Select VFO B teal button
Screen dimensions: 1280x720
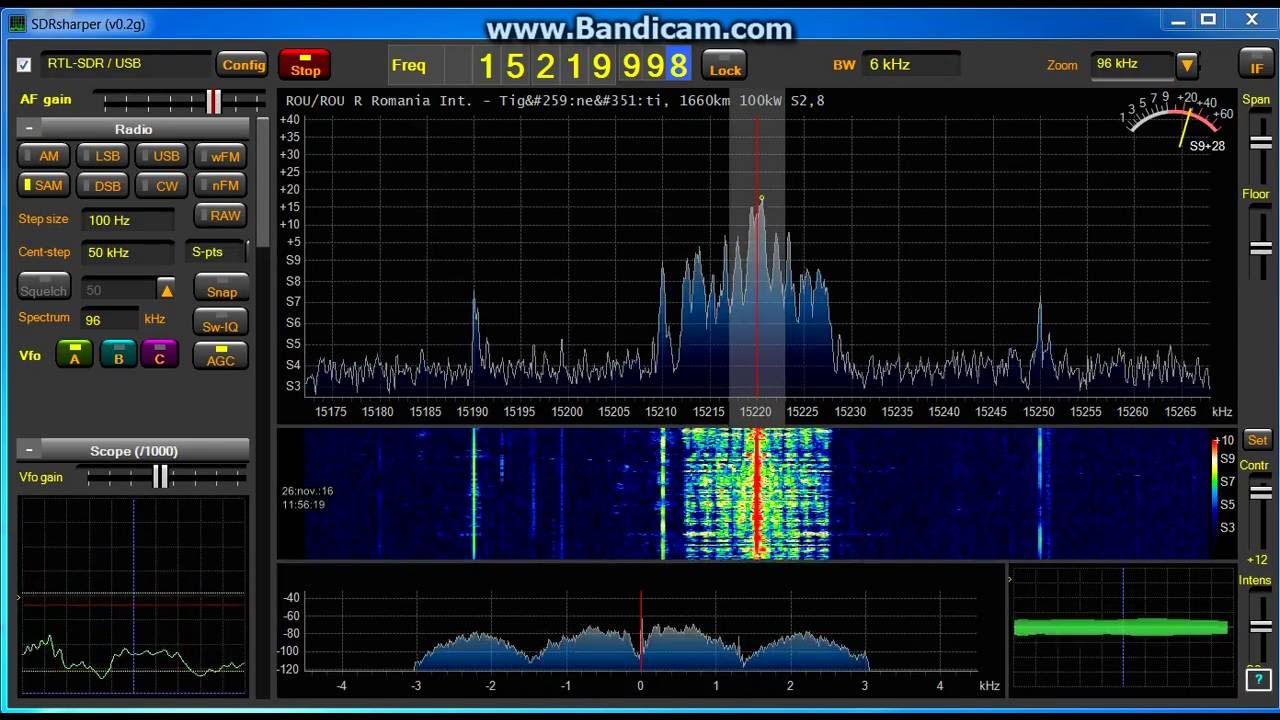coord(118,354)
